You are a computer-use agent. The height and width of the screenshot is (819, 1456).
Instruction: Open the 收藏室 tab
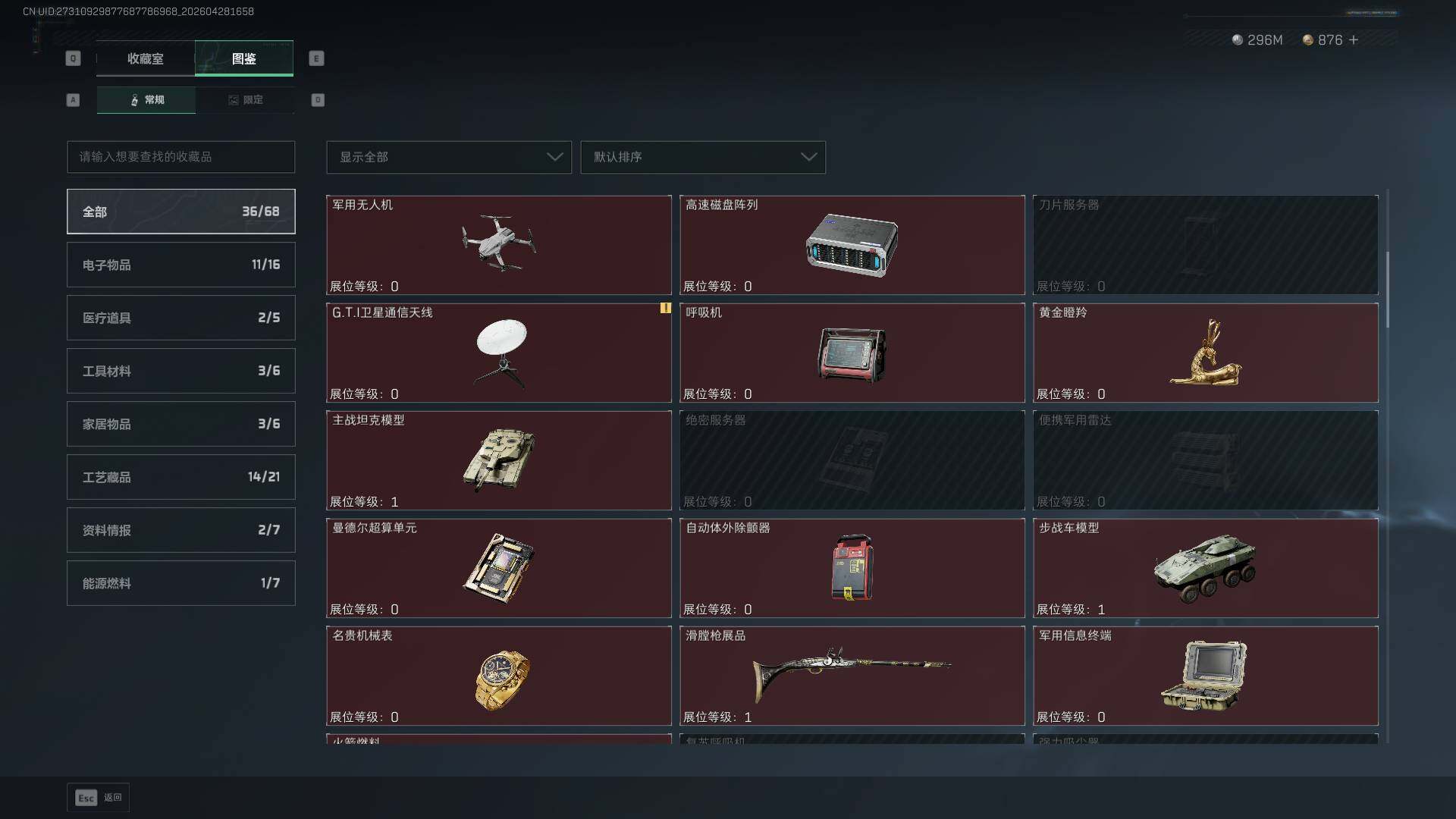[146, 58]
